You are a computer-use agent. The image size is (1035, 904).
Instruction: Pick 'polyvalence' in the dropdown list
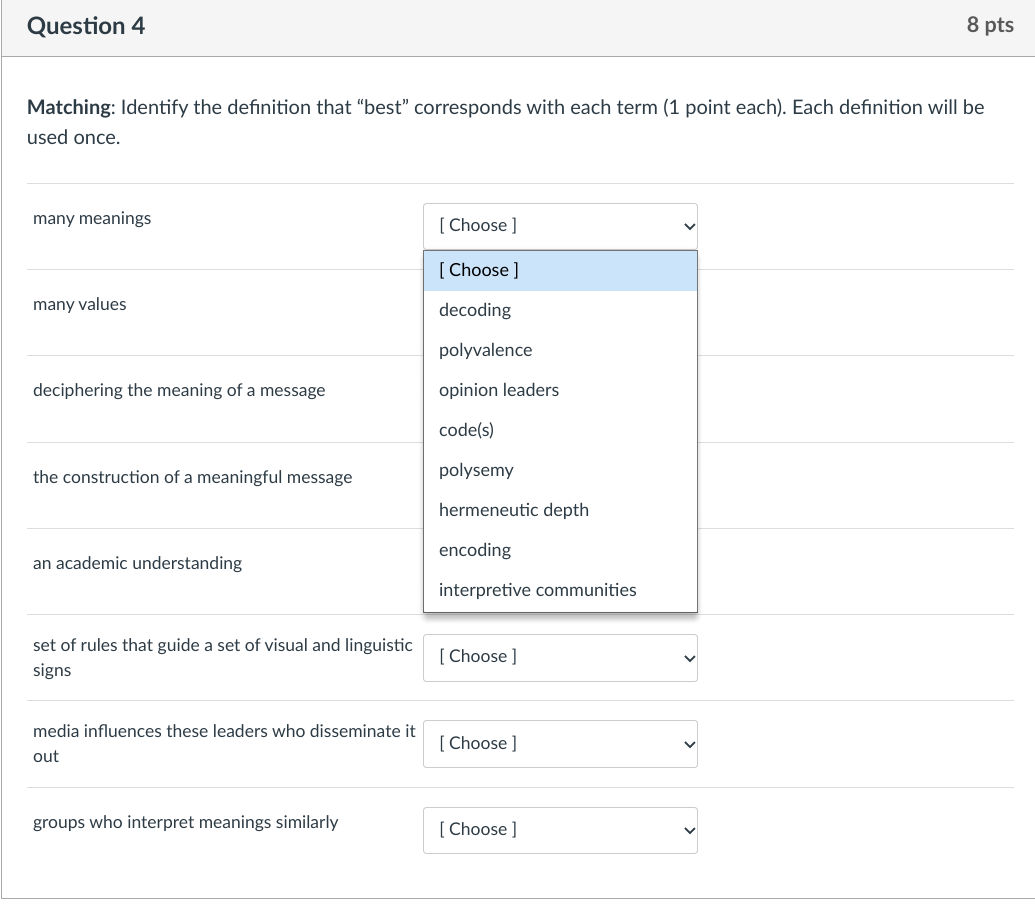pyautogui.click(x=485, y=350)
